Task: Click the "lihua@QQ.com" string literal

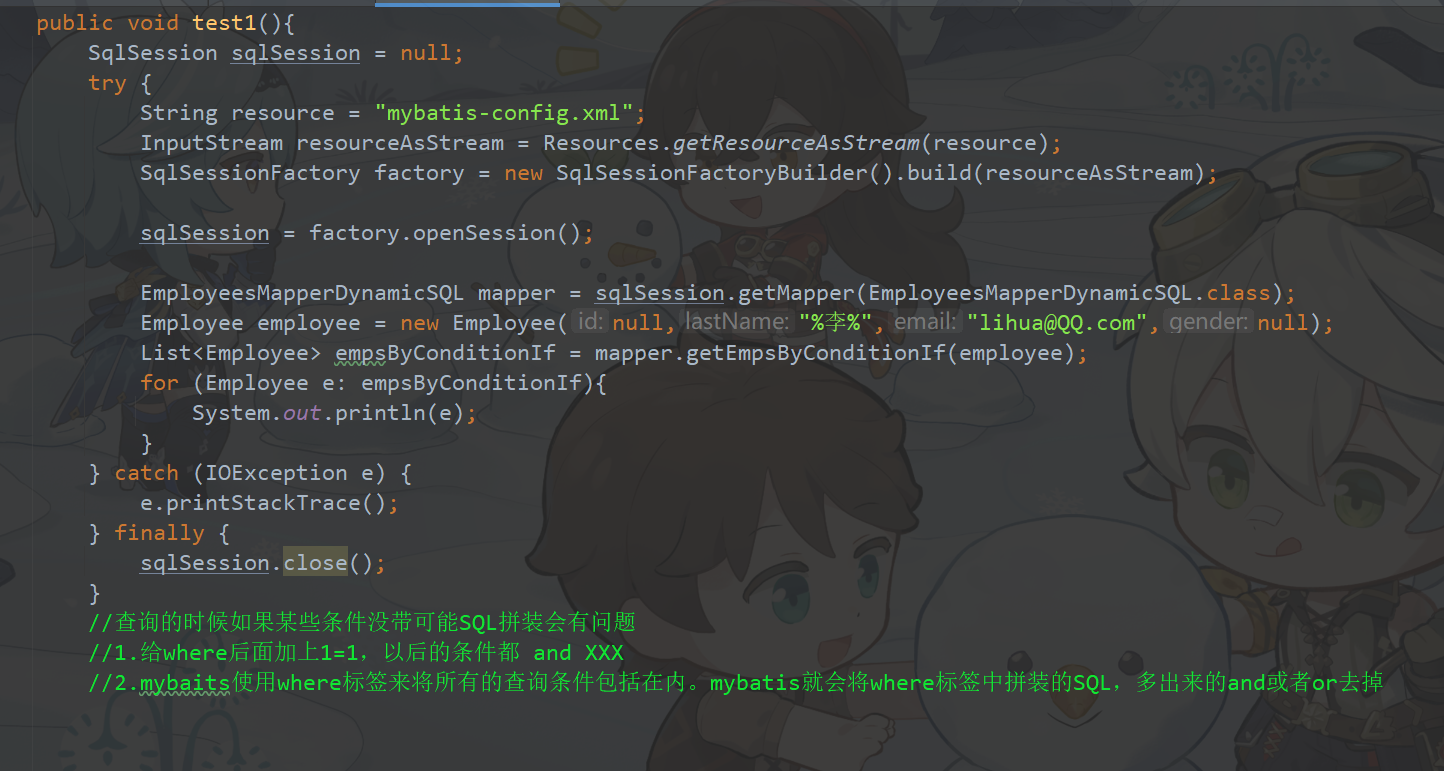Action: [1057, 323]
